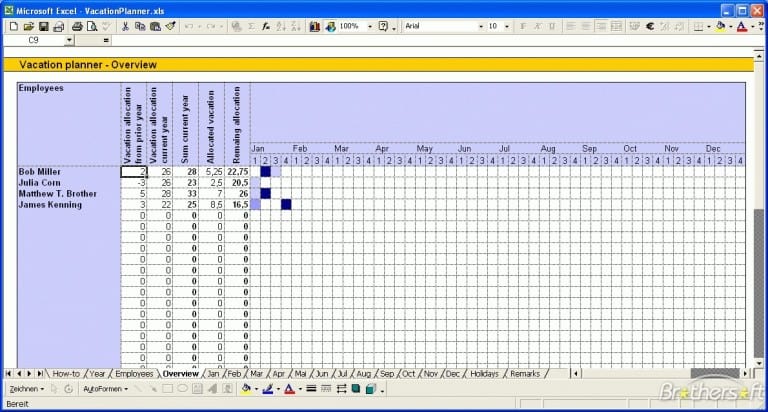The width and height of the screenshot is (768, 412).
Task: Toggle Bold formatting
Action: (x=523, y=26)
